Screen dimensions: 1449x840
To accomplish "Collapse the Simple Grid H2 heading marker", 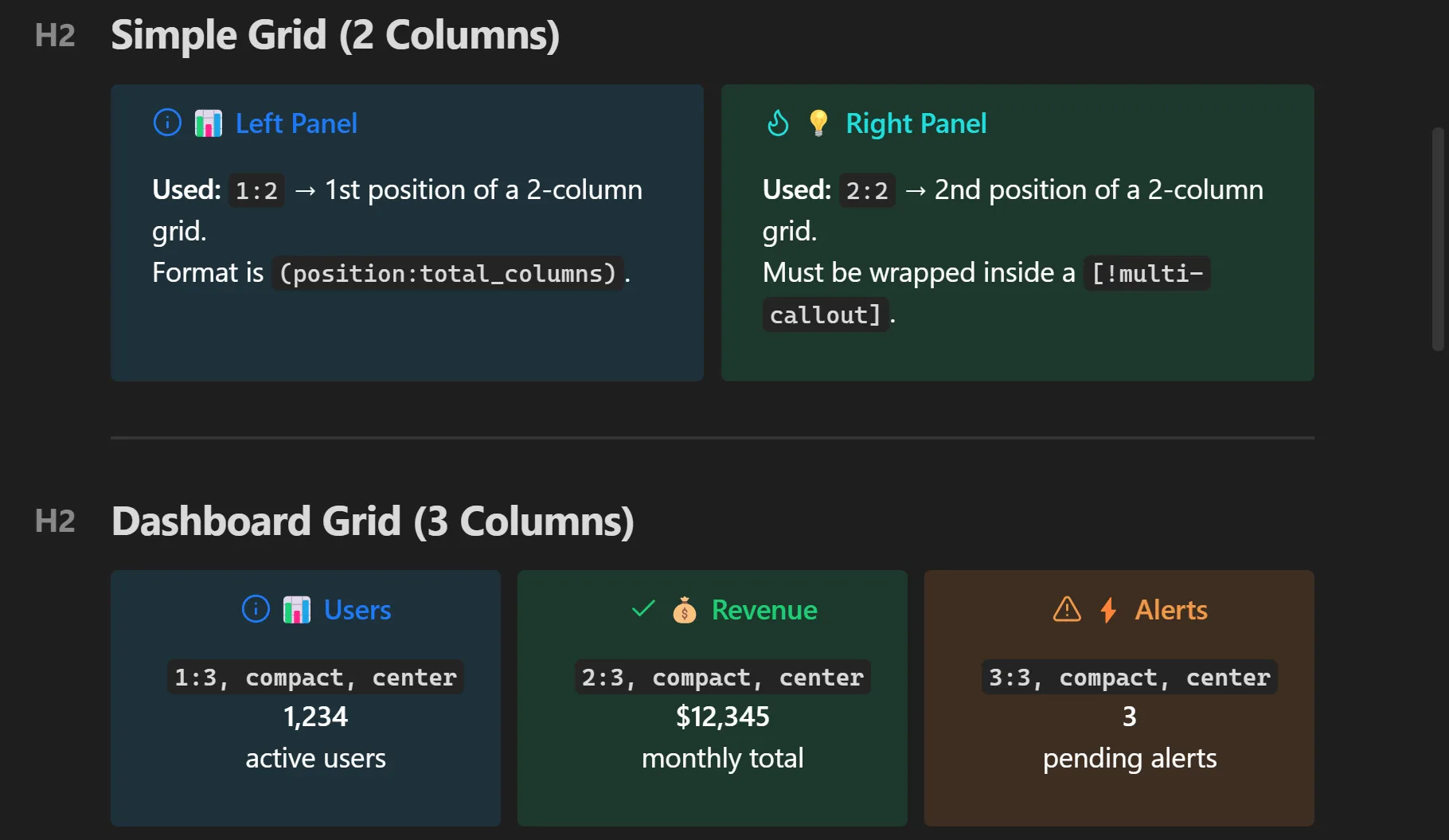I will [x=55, y=36].
